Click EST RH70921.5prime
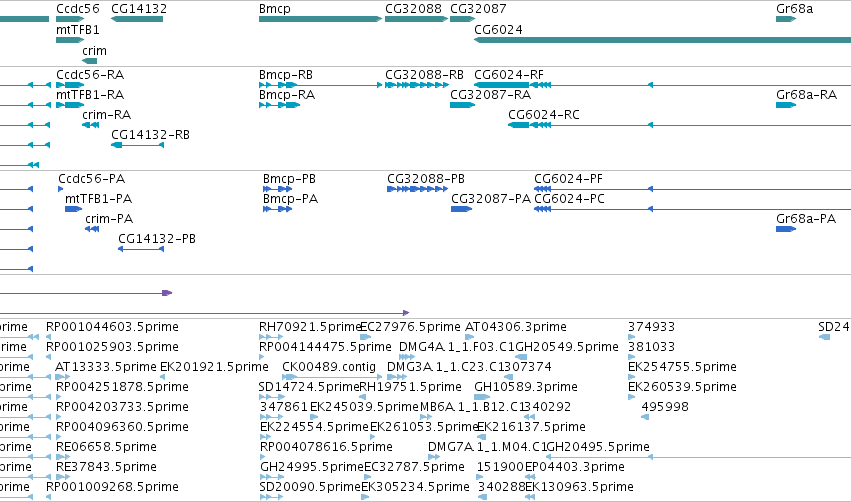 (x=310, y=327)
